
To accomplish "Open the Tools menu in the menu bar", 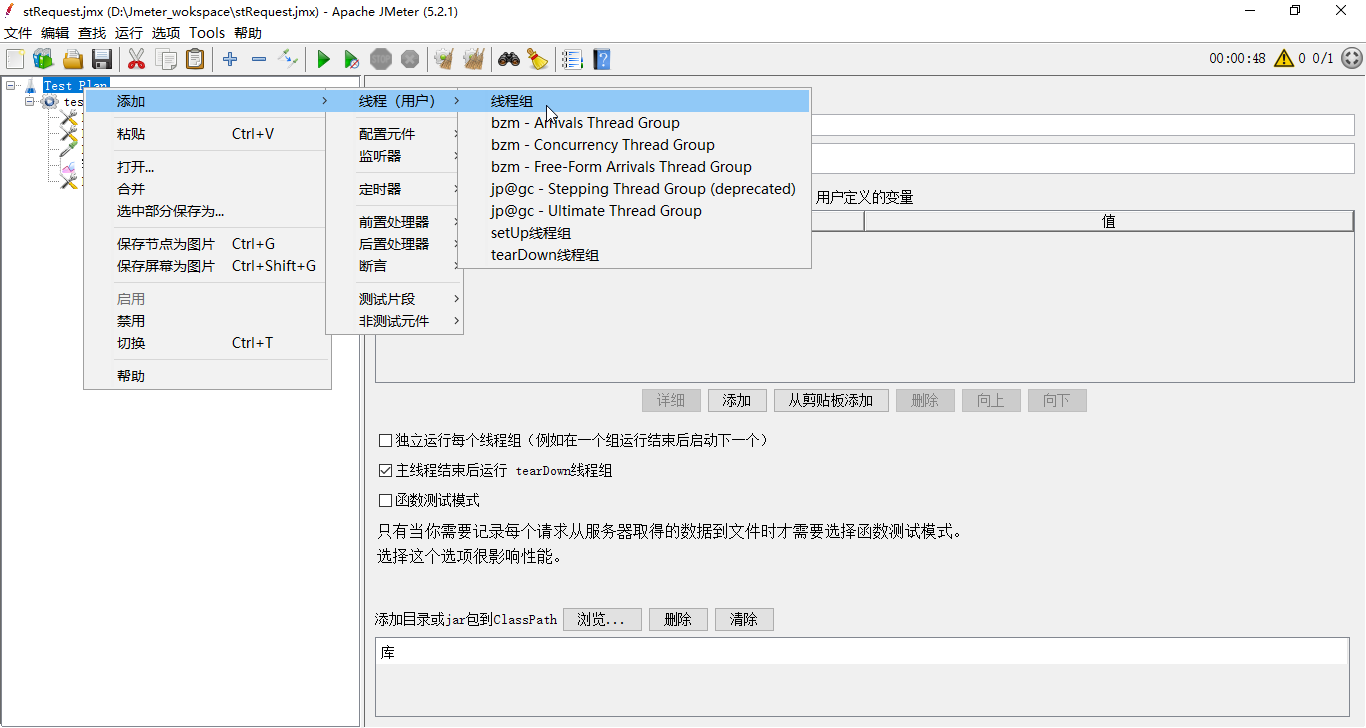I will pos(207,33).
